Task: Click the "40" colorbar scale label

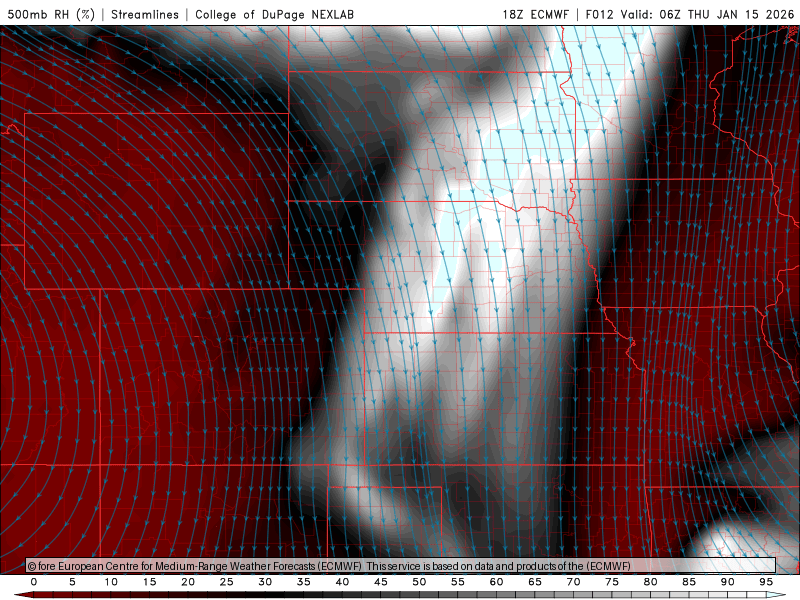Action: tap(342, 582)
